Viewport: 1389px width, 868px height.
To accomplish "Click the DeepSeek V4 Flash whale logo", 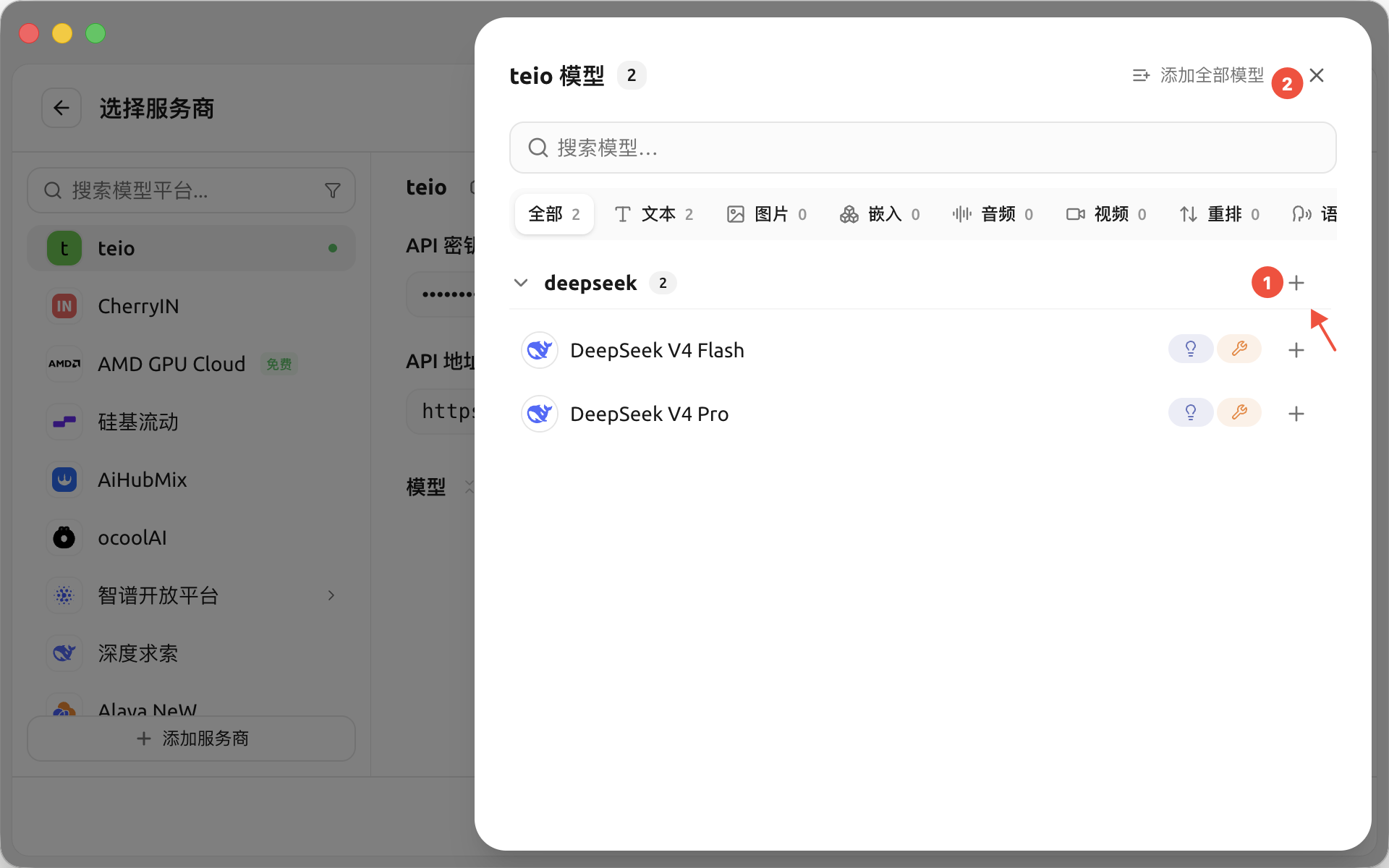I will (x=539, y=350).
